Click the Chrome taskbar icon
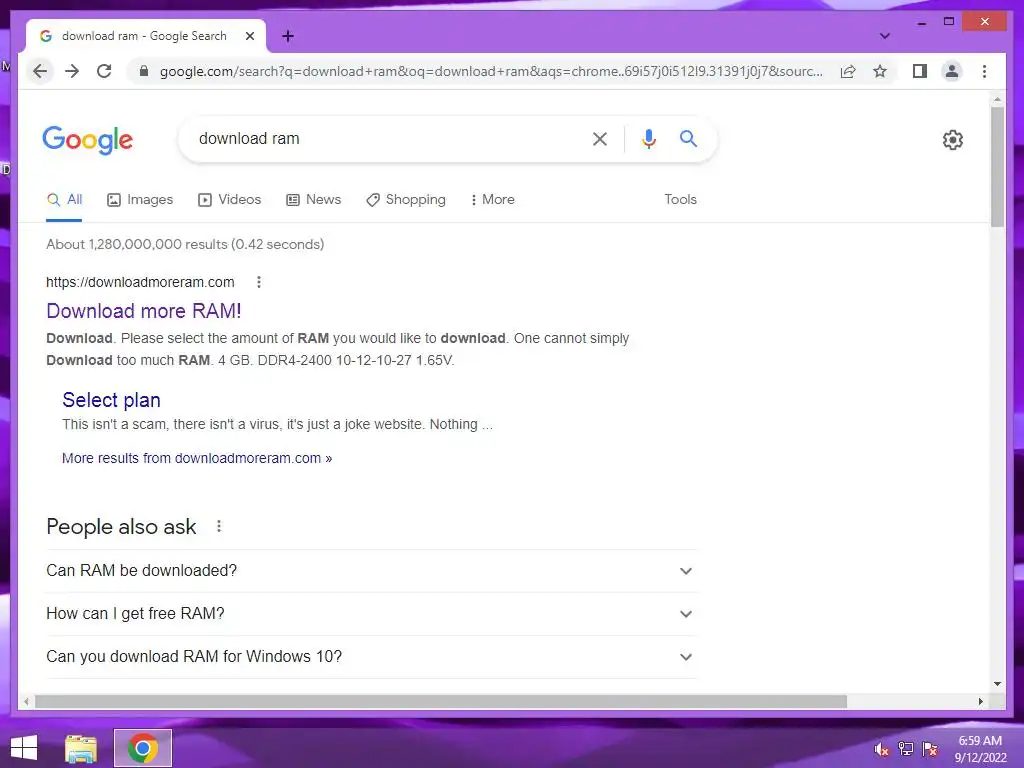 (x=143, y=748)
